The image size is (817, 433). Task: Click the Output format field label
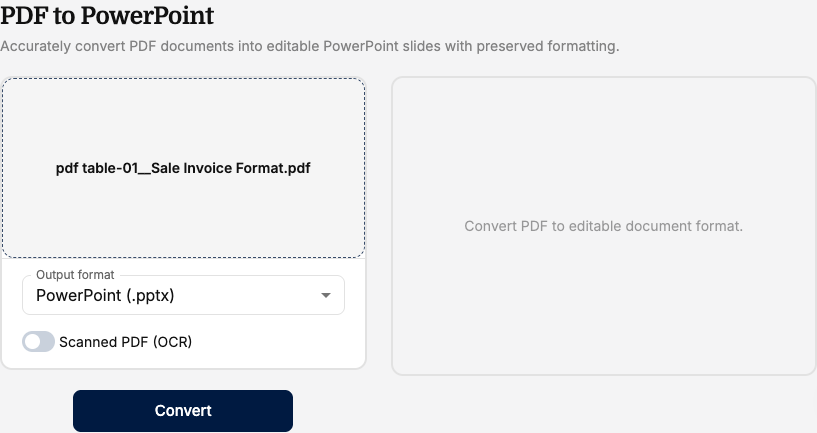[x=75, y=275]
